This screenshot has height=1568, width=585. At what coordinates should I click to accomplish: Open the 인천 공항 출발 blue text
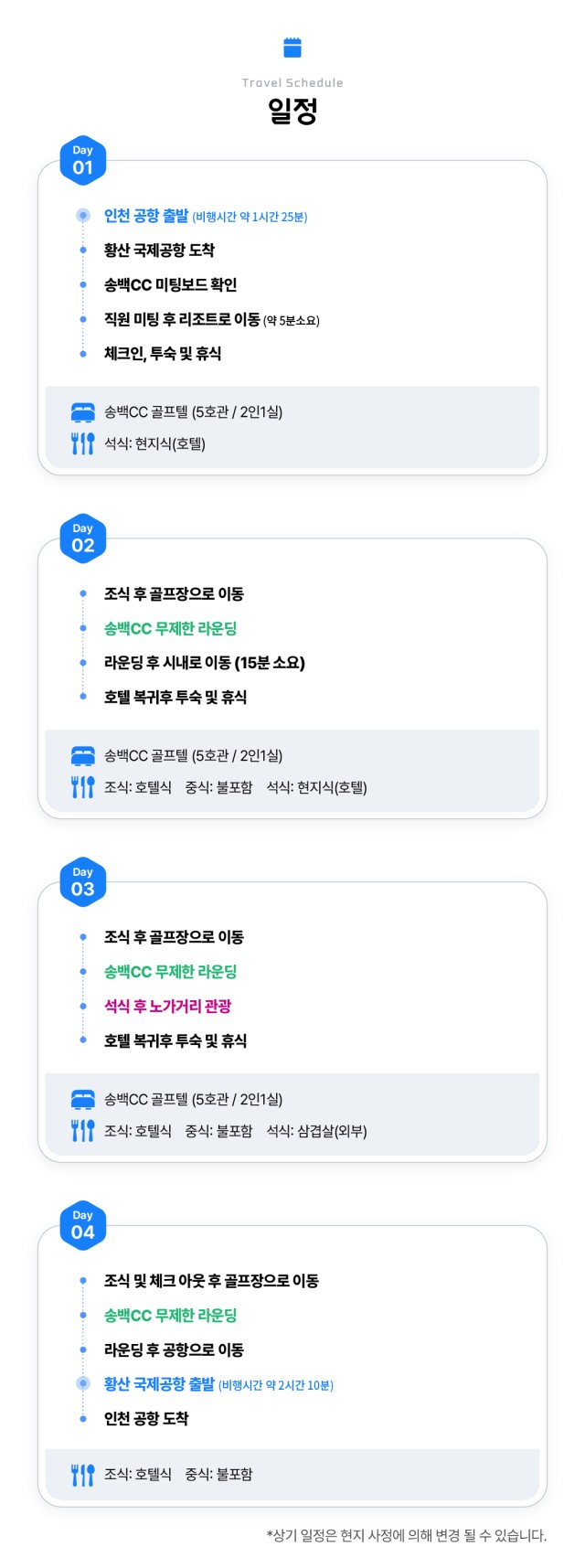point(146,216)
